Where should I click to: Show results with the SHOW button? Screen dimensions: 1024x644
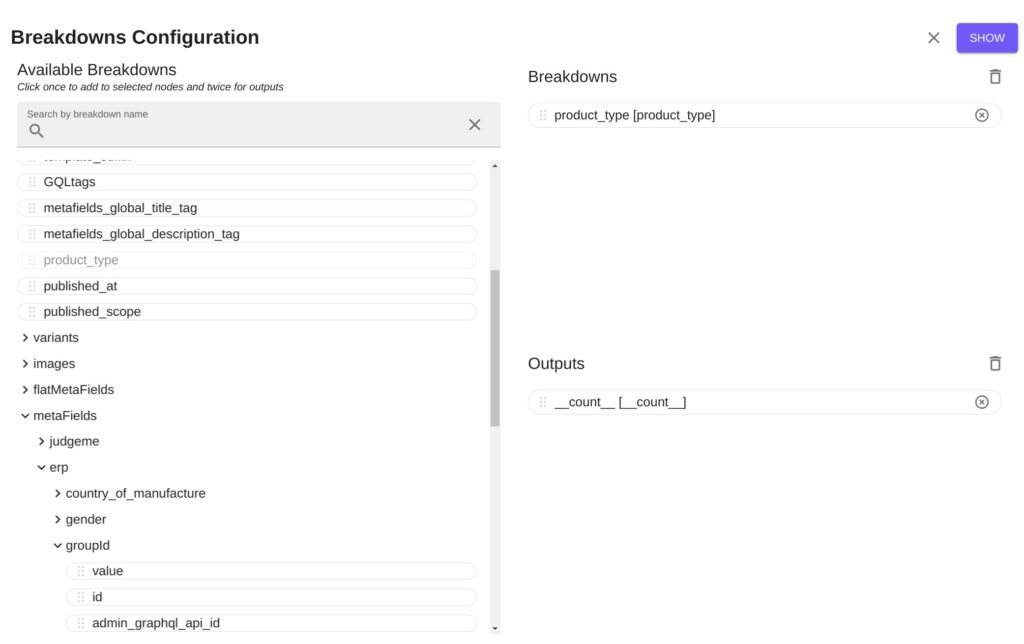tap(987, 38)
